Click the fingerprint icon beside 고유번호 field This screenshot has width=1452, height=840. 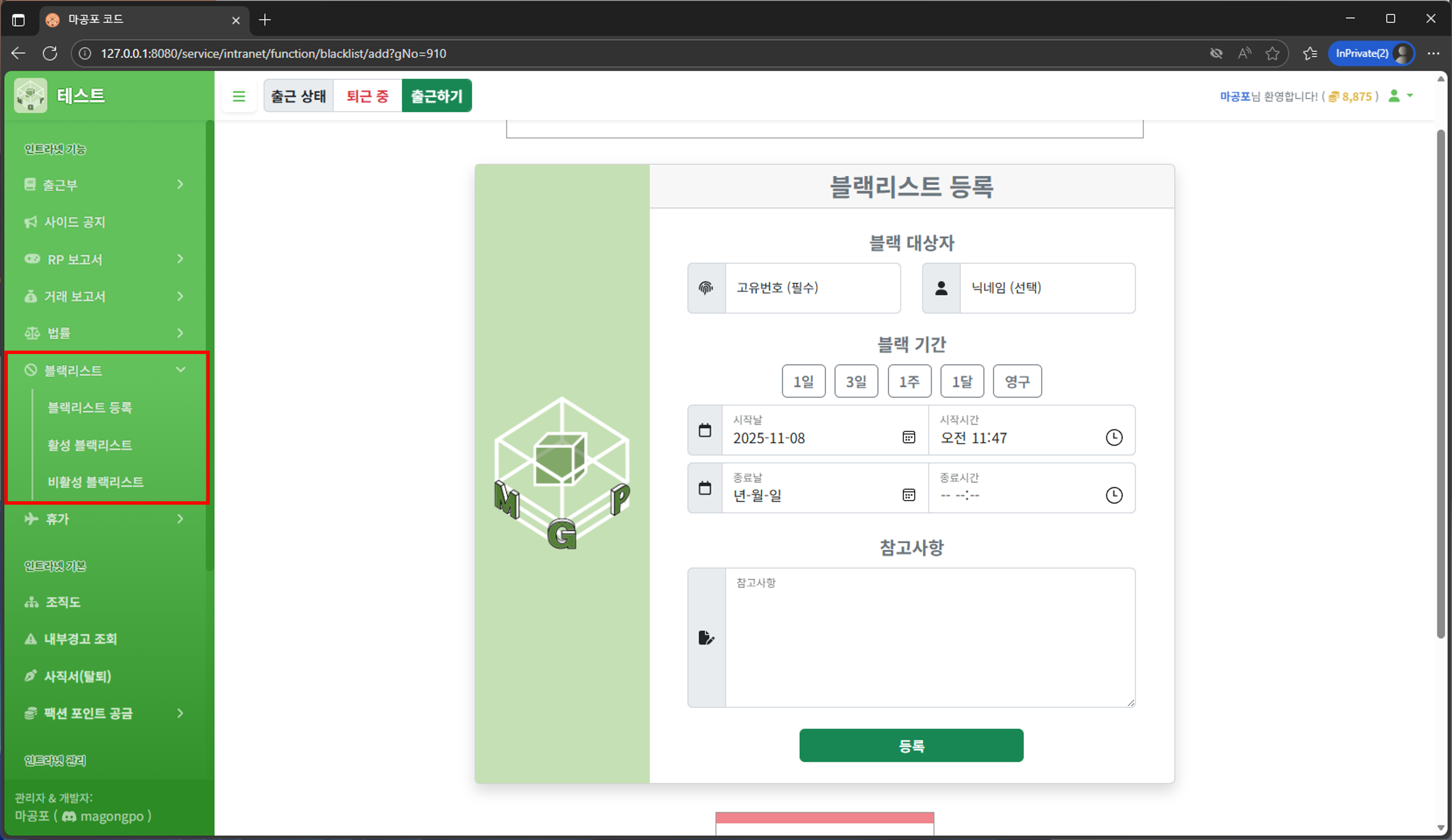[x=706, y=288]
